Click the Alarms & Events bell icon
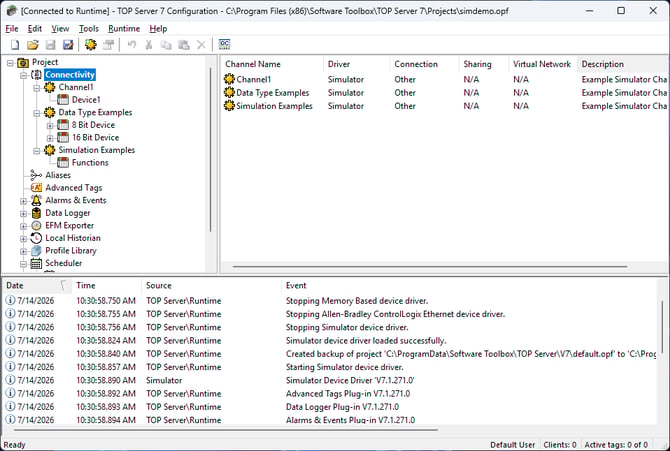The width and height of the screenshot is (670, 451). coord(36,200)
